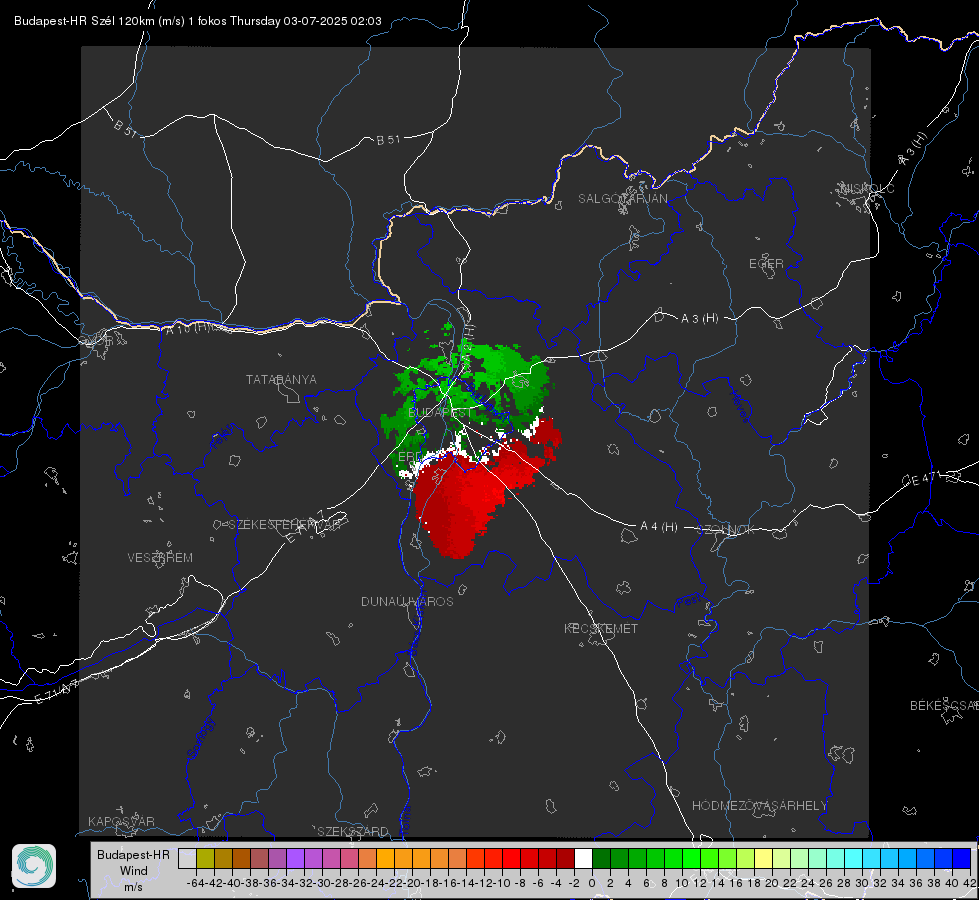The width and height of the screenshot is (979, 900).
Task: Click the blue Heves county label
Action: (739, 406)
